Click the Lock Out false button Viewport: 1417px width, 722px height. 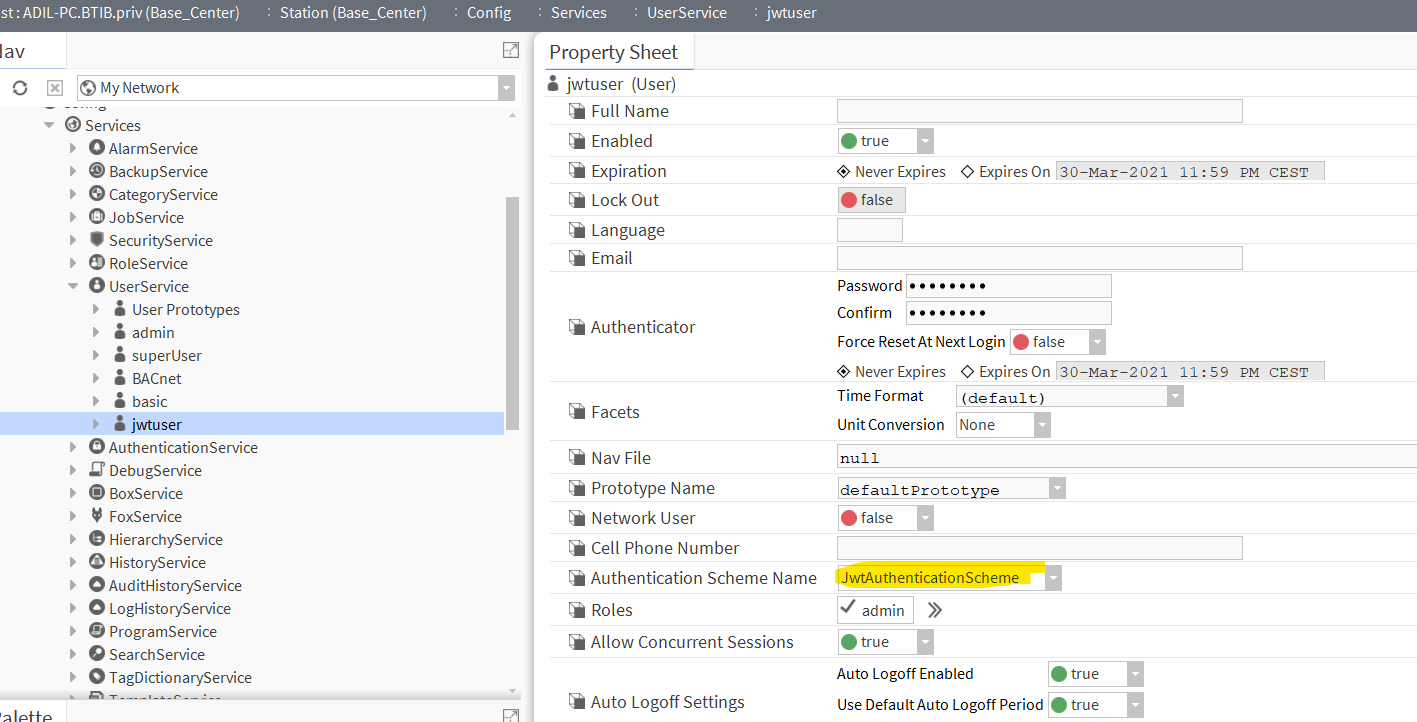tap(871, 200)
